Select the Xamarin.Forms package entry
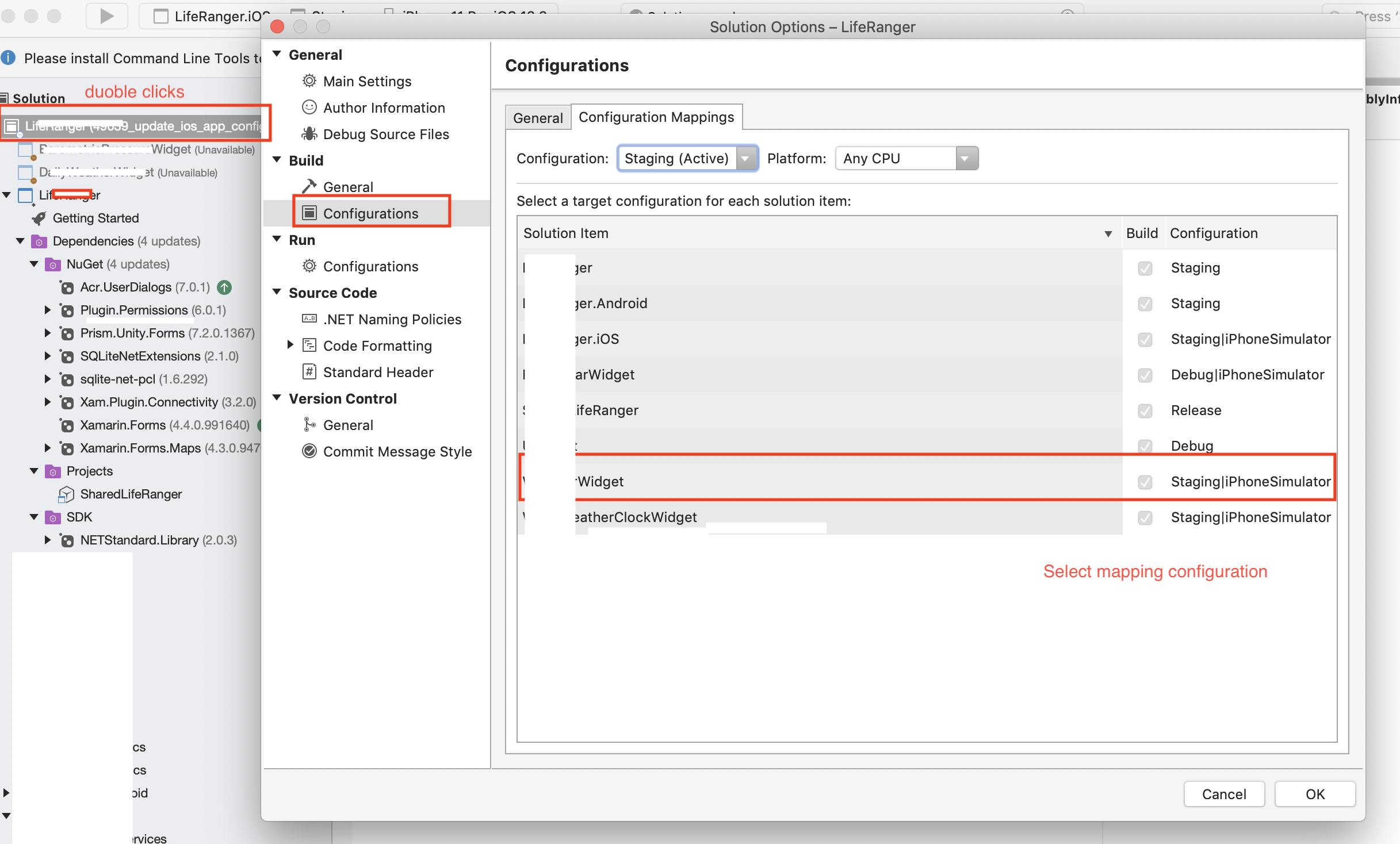 pyautogui.click(x=165, y=425)
